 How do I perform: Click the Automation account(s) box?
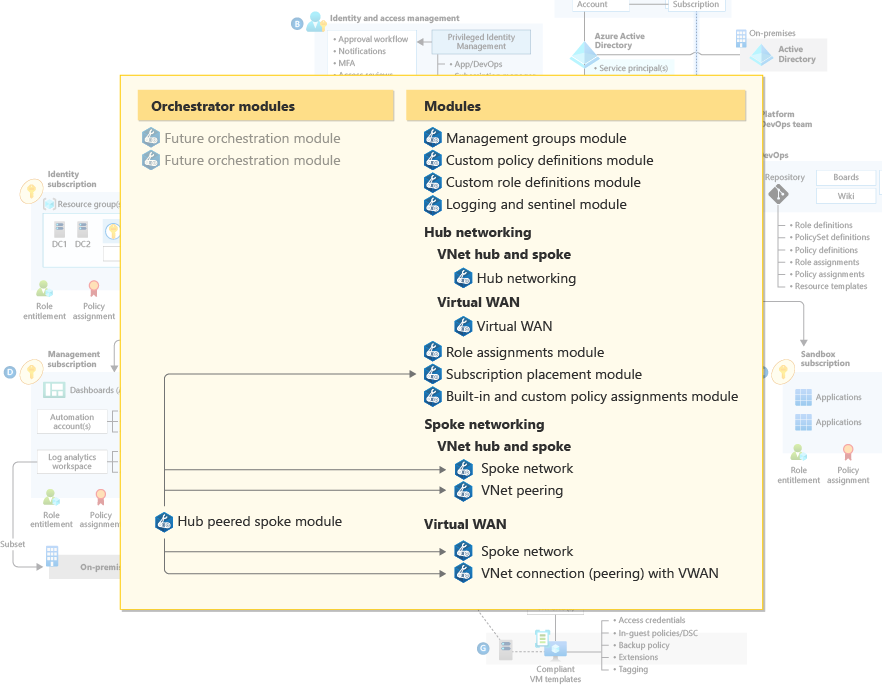pyautogui.click(x=71, y=421)
